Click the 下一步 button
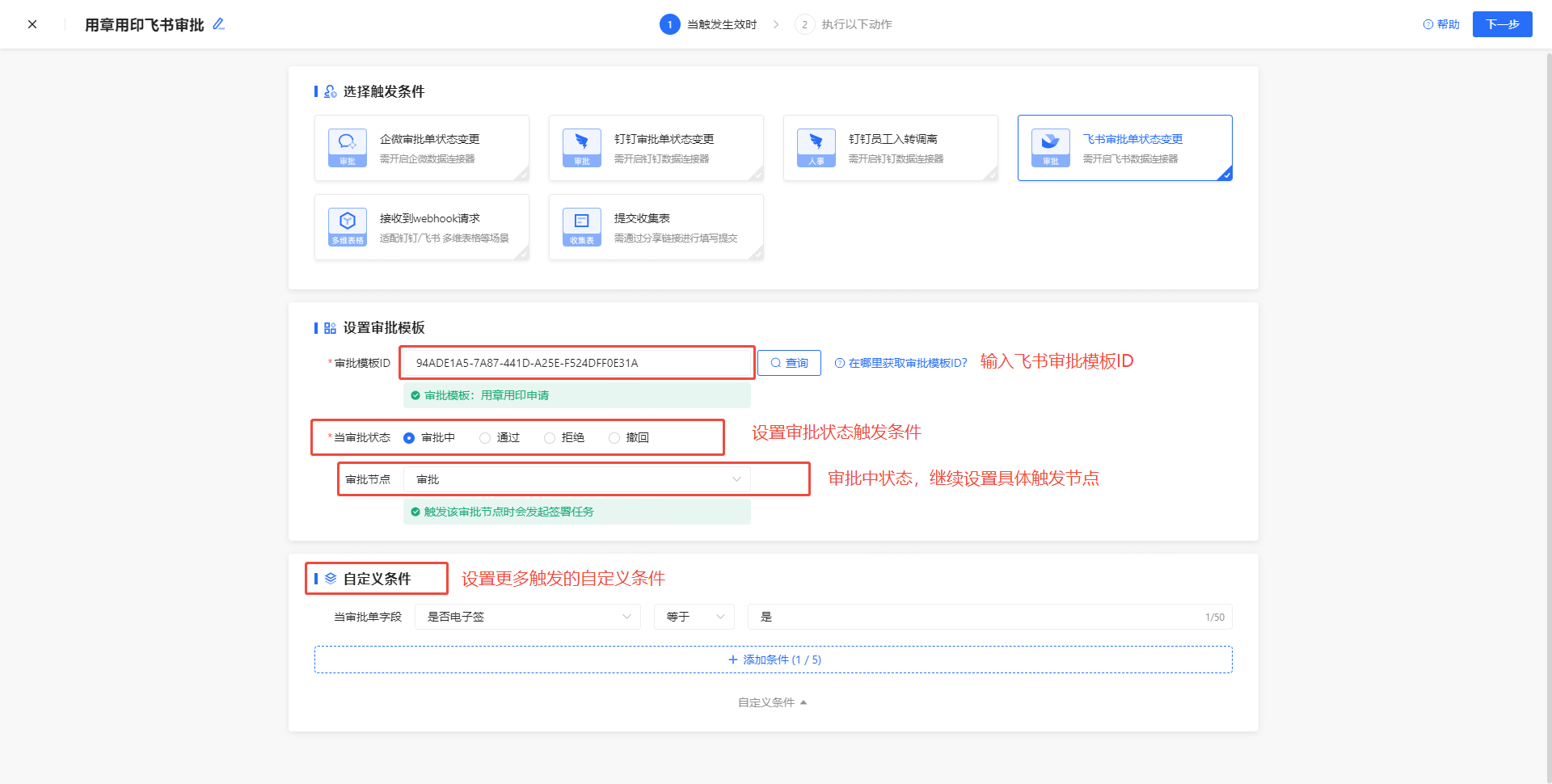This screenshot has height=784, width=1552. pyautogui.click(x=1502, y=24)
